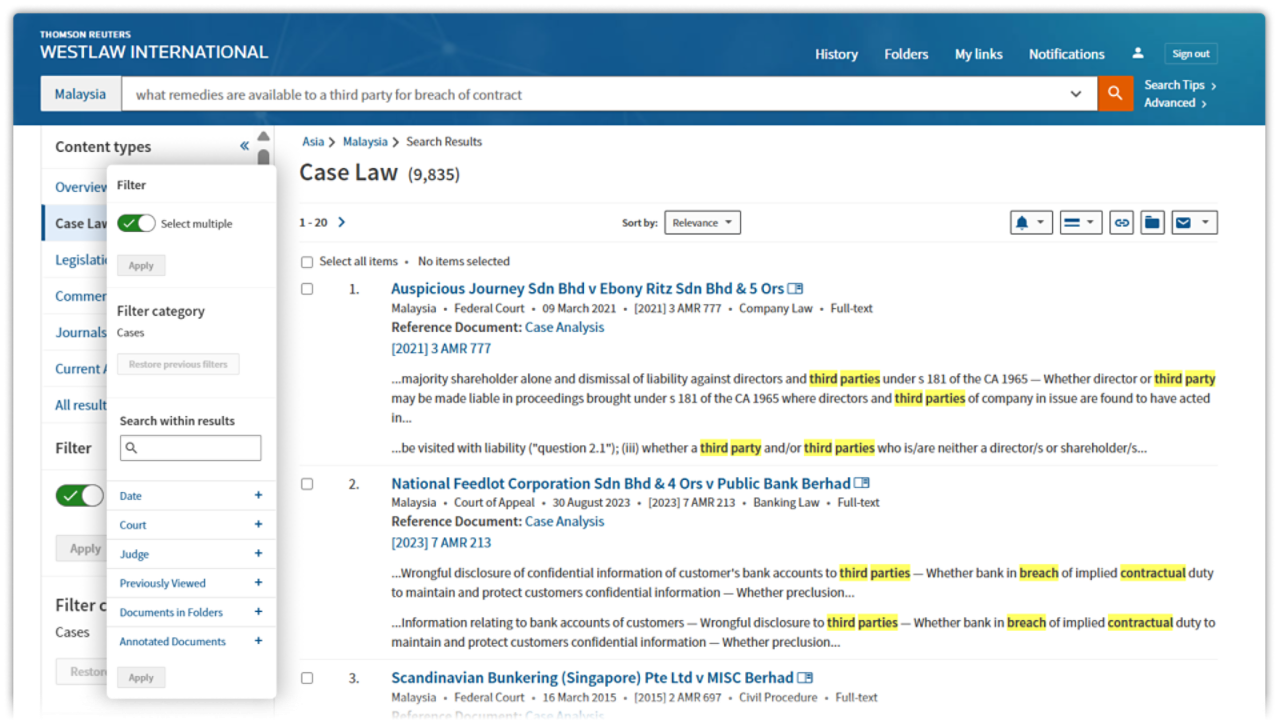
Task: Click the copy link icon
Action: 1122,223
